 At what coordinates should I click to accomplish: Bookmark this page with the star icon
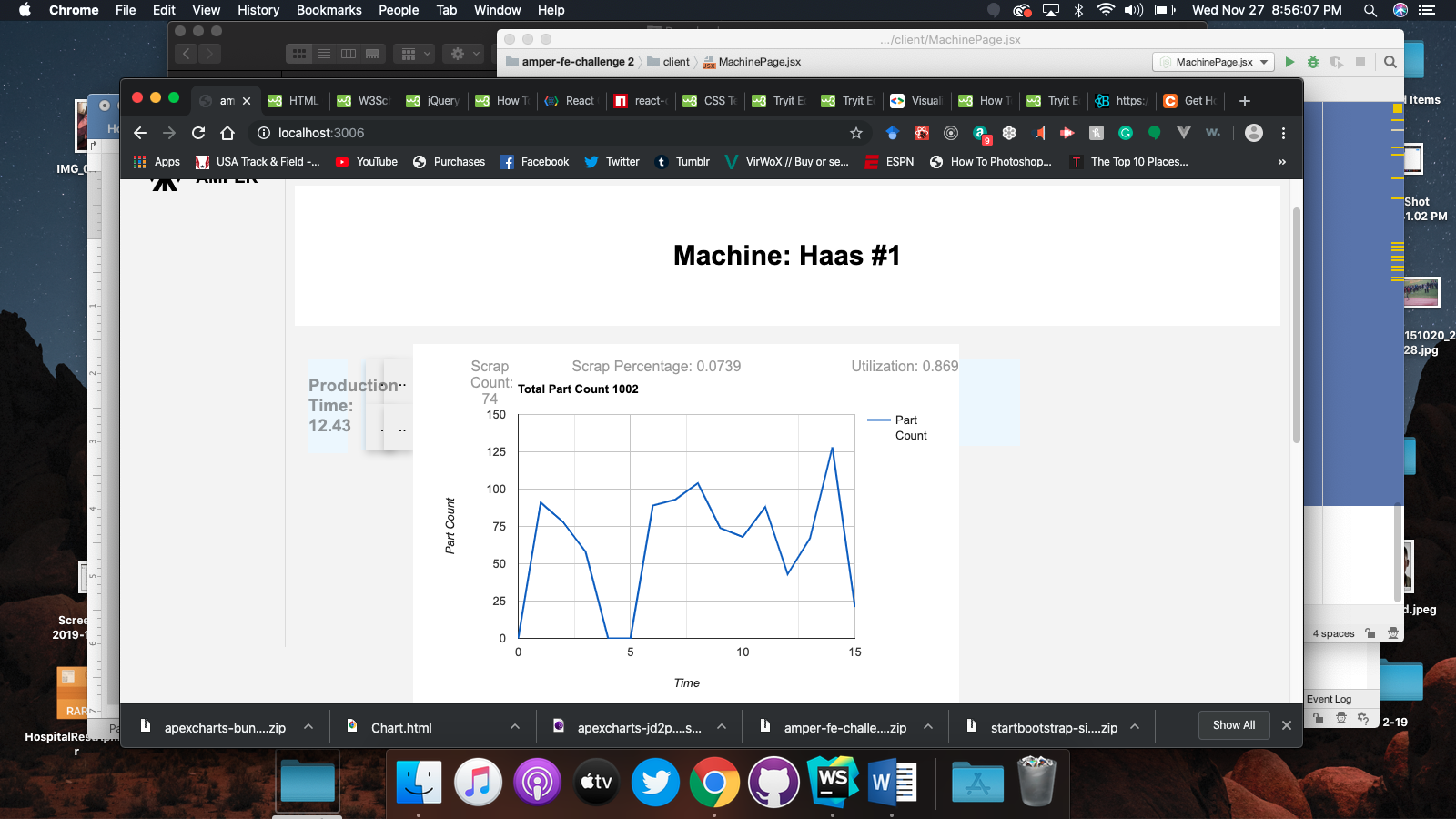(x=856, y=133)
